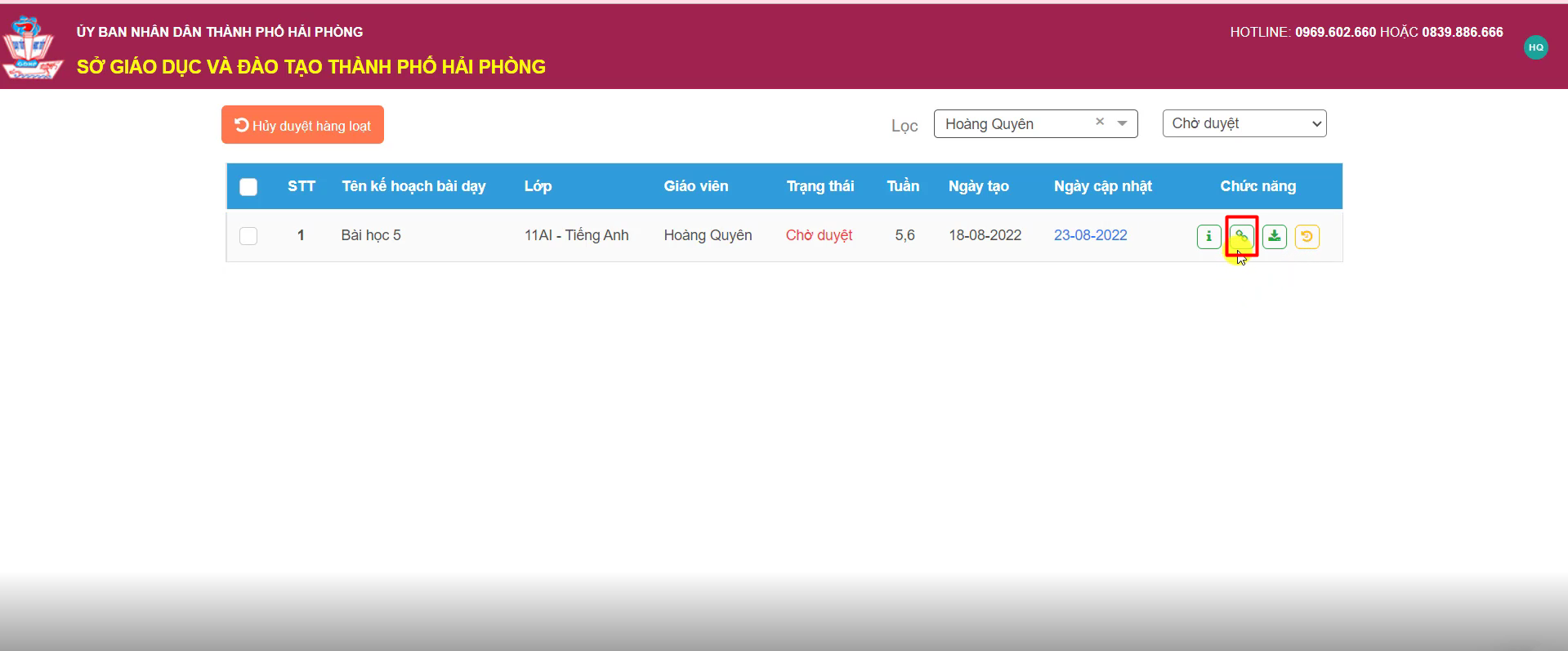Viewport: 1568px width, 651px height.
Task: Tick the select-all checkbox in table header
Action: (x=248, y=186)
